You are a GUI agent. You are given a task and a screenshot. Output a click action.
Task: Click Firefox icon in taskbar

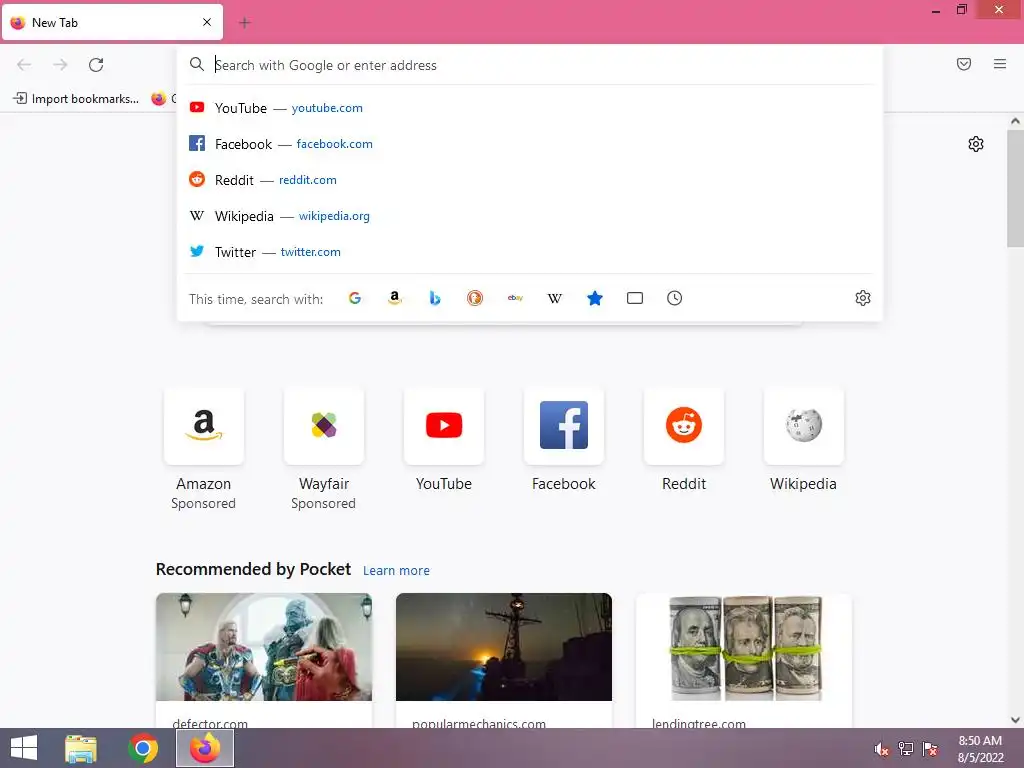[205, 748]
